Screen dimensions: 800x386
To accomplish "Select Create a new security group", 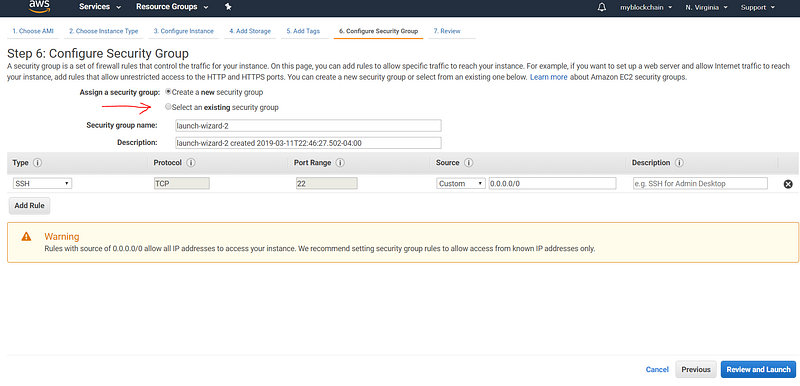I will [x=168, y=92].
